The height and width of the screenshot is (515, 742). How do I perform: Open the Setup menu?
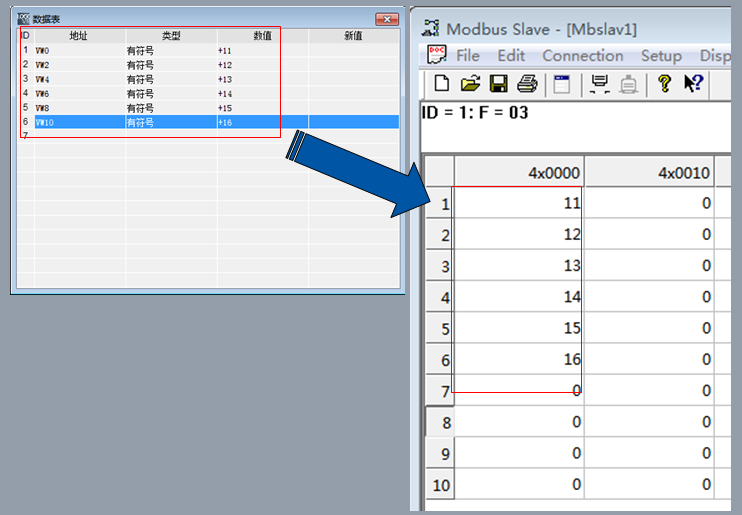pyautogui.click(x=661, y=55)
